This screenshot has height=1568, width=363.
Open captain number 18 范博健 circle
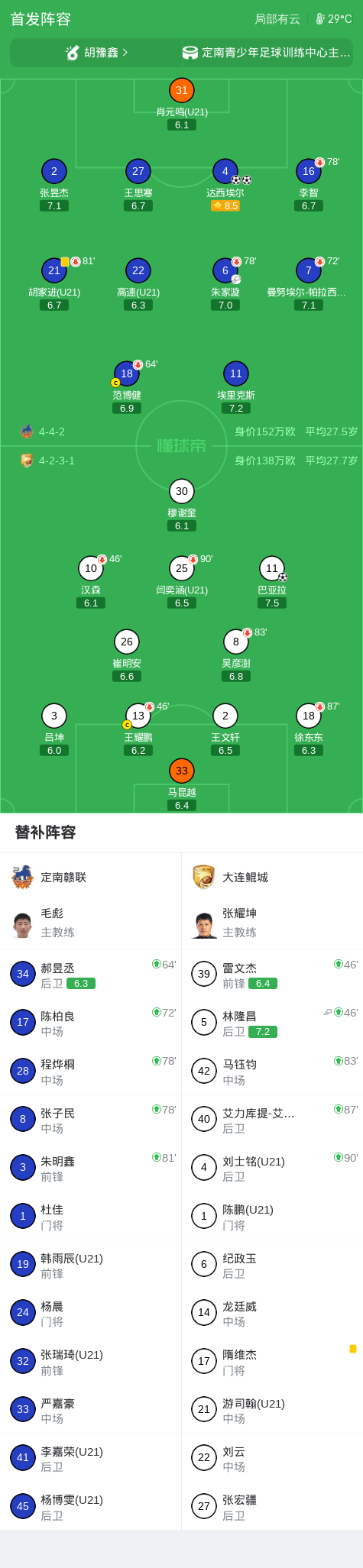[x=127, y=373]
